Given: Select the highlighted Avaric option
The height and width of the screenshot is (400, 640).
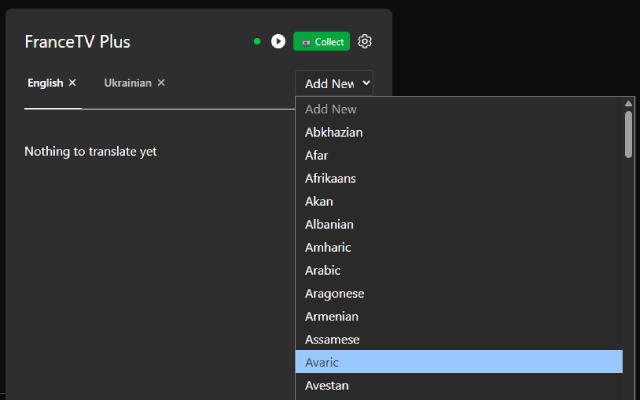Looking at the screenshot, I should [x=459, y=362].
